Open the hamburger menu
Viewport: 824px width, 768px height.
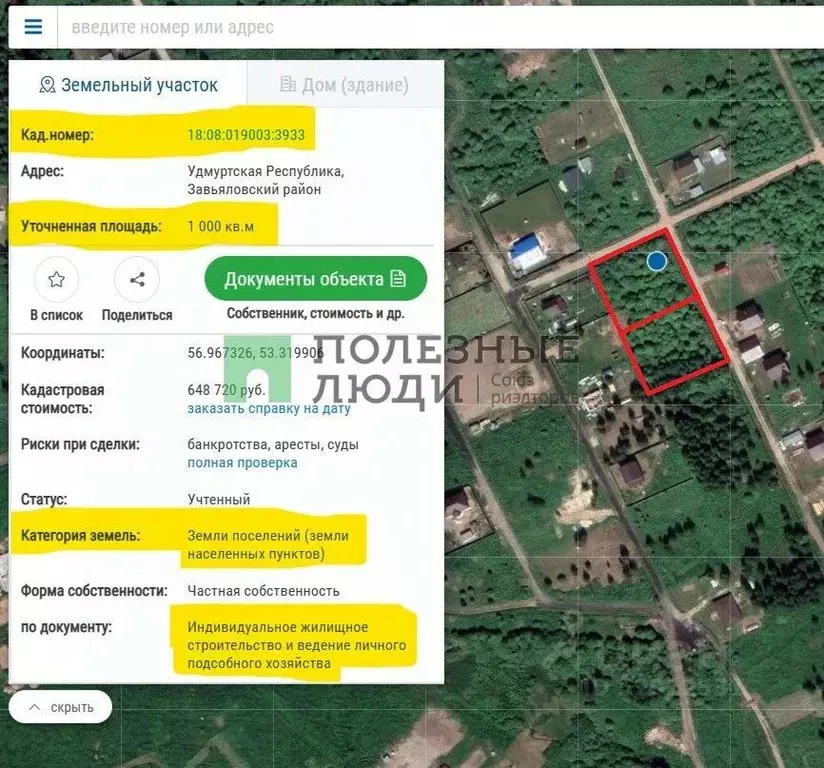[x=33, y=27]
